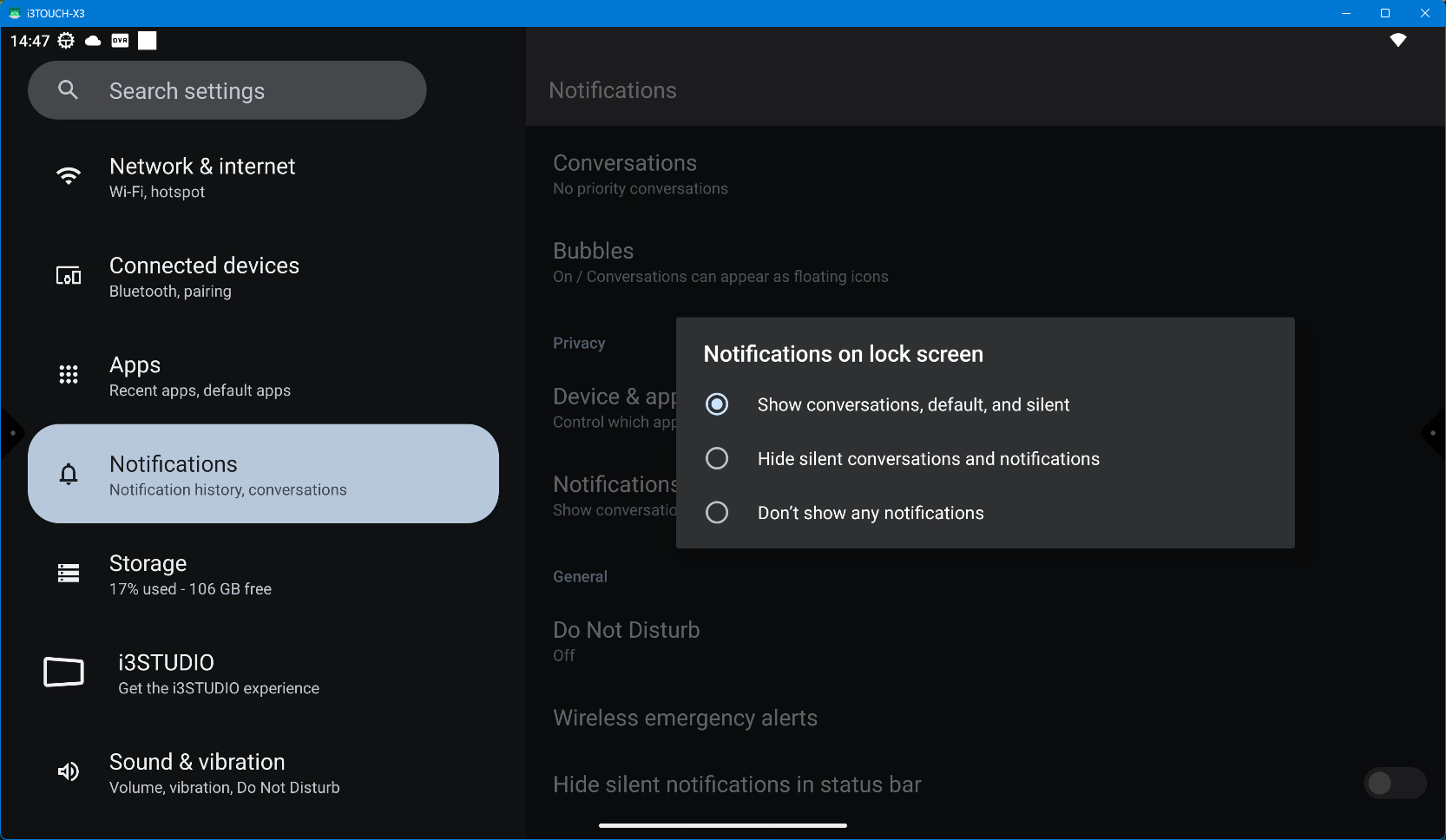Select Hide silent conversations and notifications
Screen dimensions: 1446x840
pyautogui.click(x=717, y=459)
